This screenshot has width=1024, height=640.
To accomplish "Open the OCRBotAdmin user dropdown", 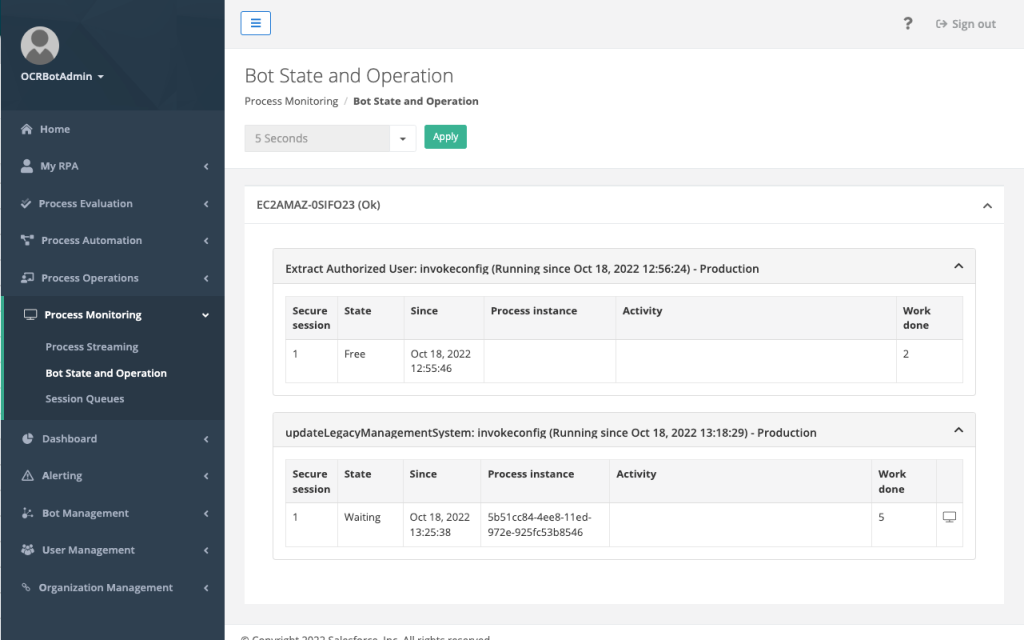I will tap(62, 76).
